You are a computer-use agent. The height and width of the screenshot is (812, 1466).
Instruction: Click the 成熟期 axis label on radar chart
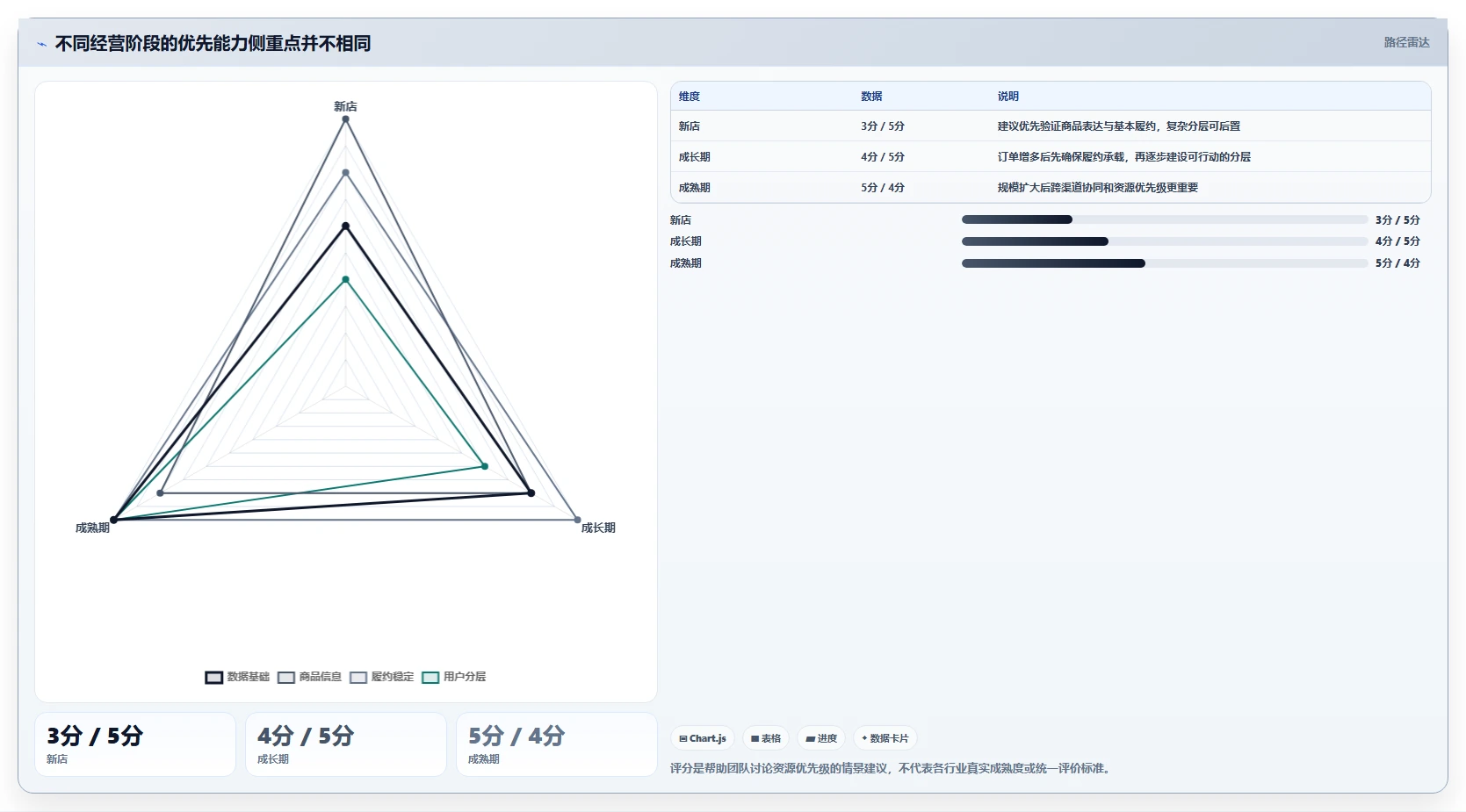92,528
